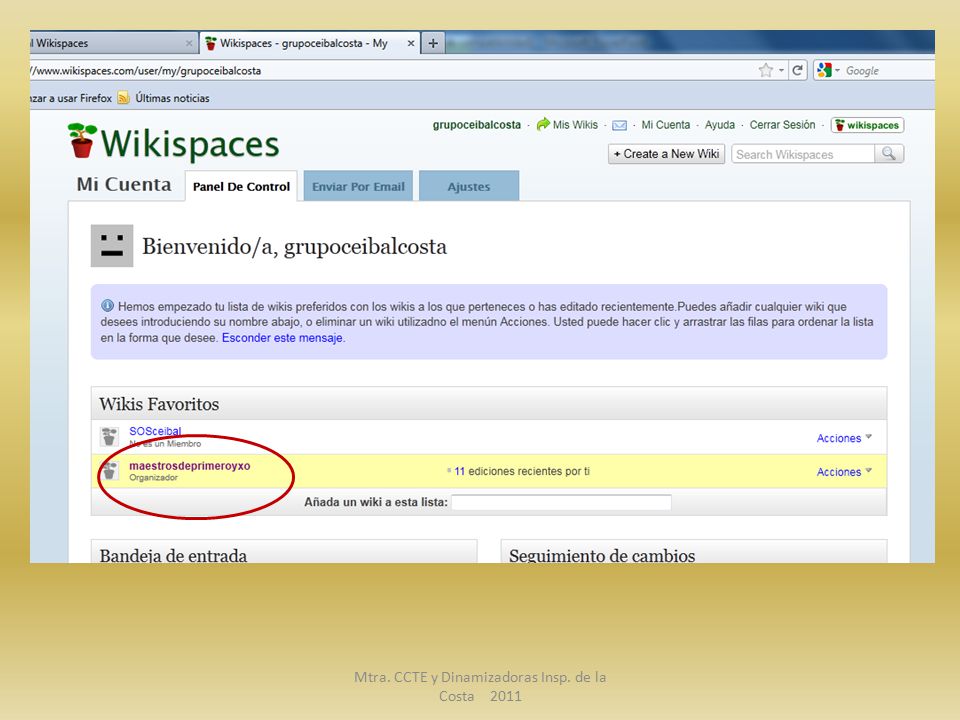960x720 pixels.
Task: Click the 11 recent edits link
Action: [x=459, y=471]
